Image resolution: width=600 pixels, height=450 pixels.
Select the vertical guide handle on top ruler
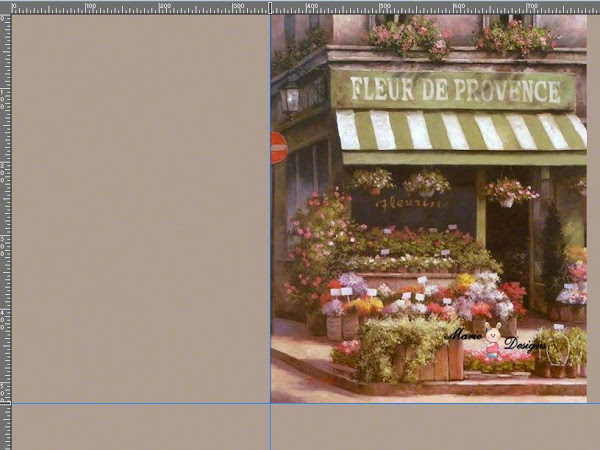point(270,8)
